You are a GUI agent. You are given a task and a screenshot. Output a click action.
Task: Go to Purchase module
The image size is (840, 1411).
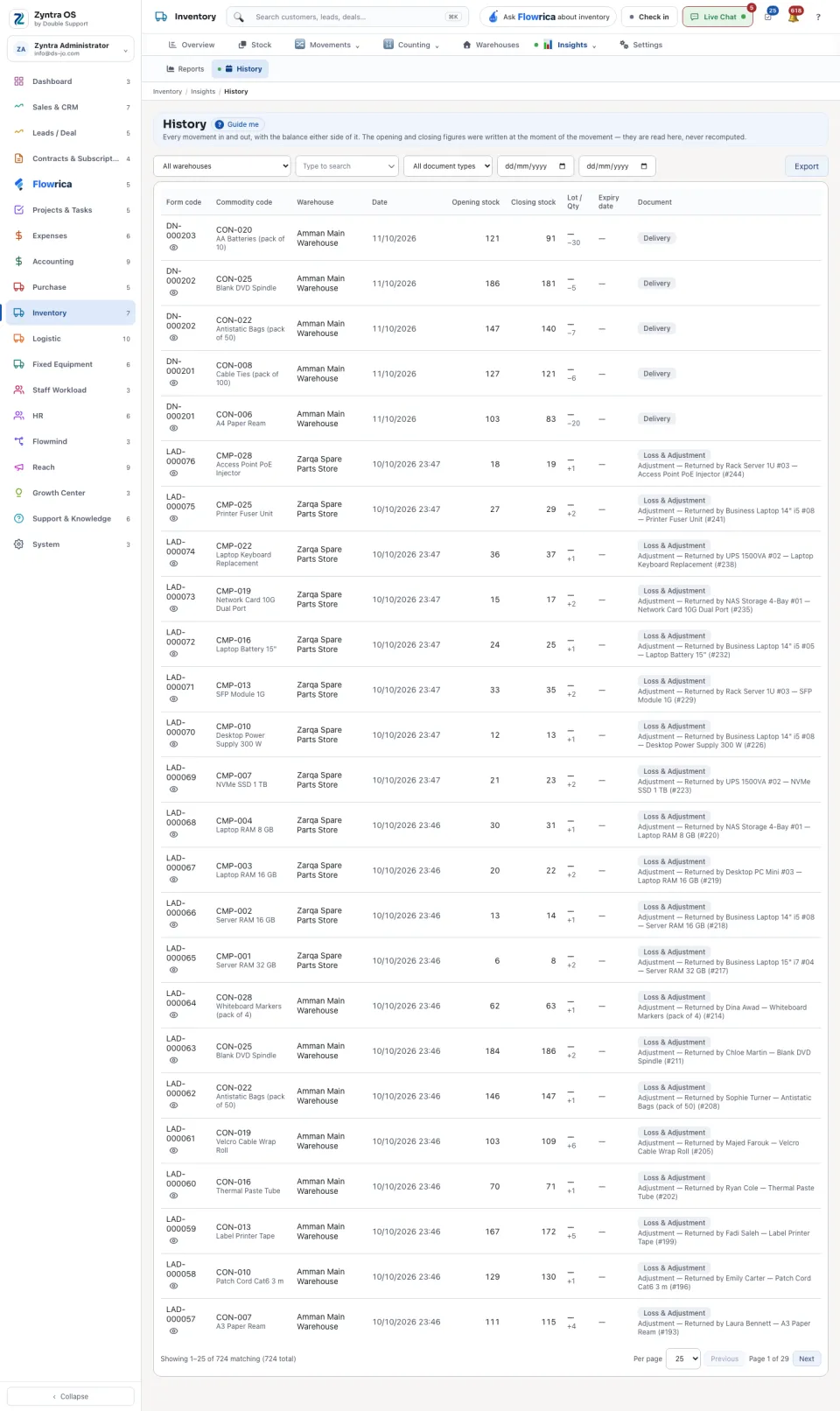pos(71,287)
